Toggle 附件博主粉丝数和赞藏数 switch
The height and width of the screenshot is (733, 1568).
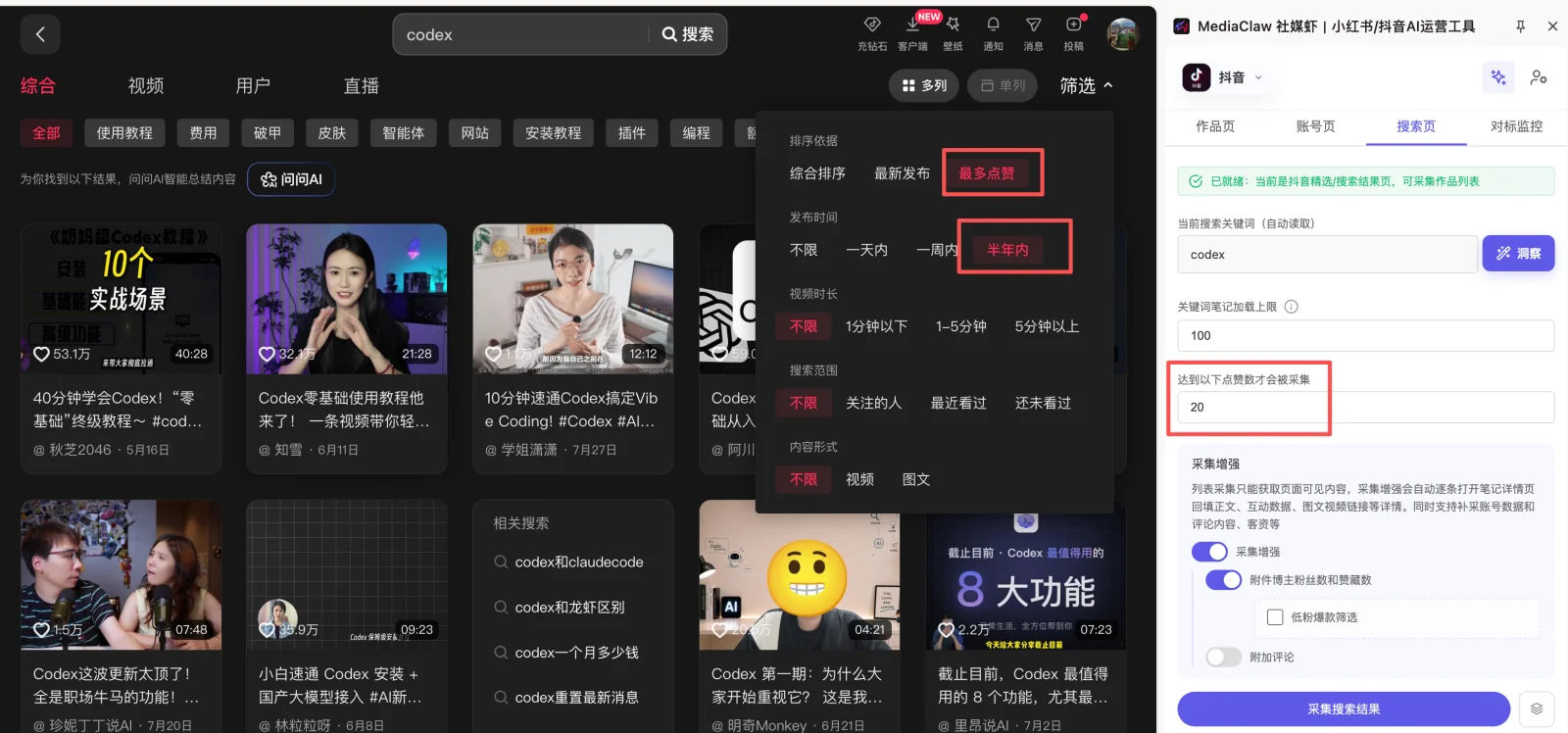click(x=1223, y=580)
